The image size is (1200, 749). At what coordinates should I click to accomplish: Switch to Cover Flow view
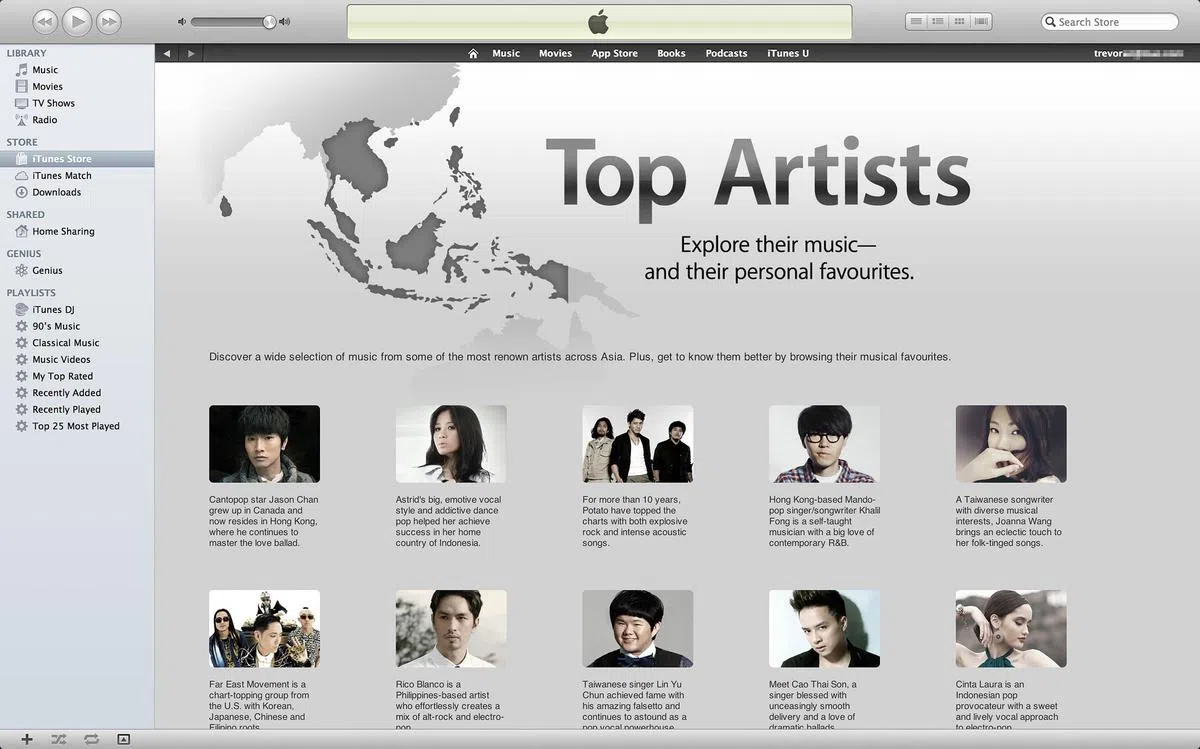(980, 20)
